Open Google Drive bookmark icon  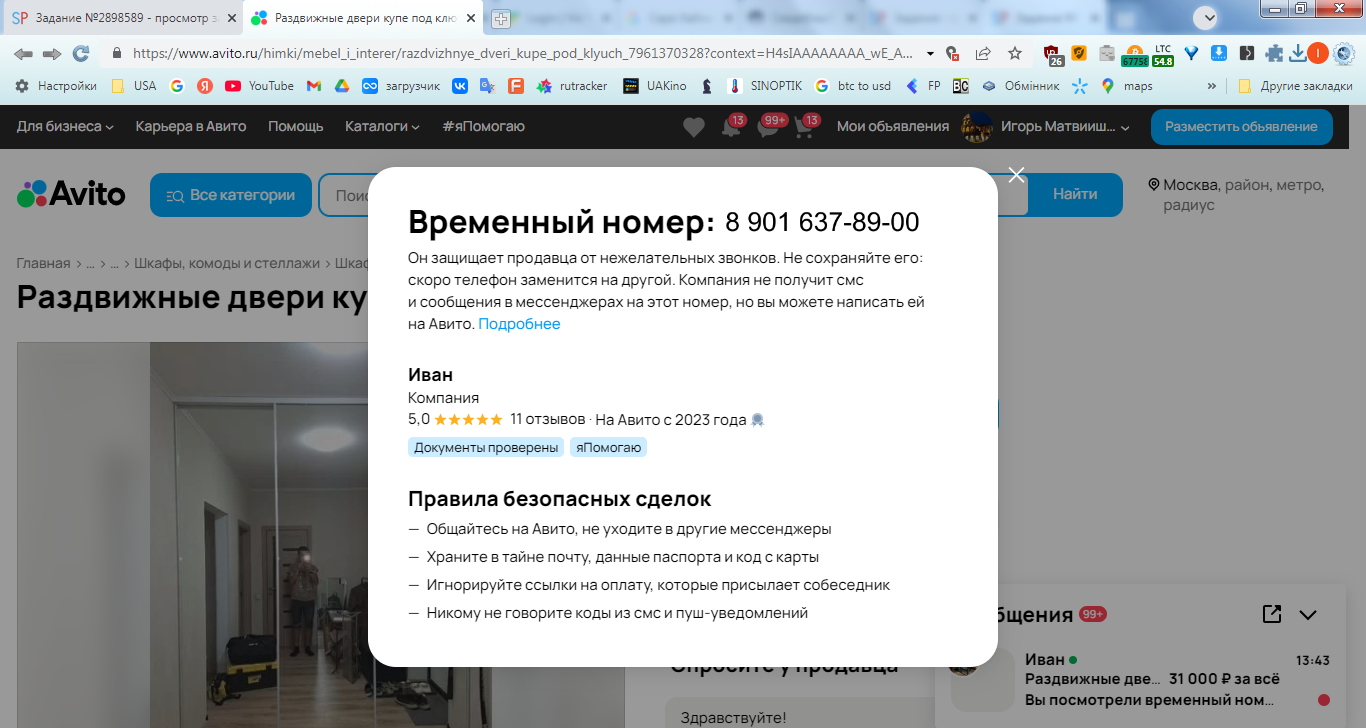(342, 86)
